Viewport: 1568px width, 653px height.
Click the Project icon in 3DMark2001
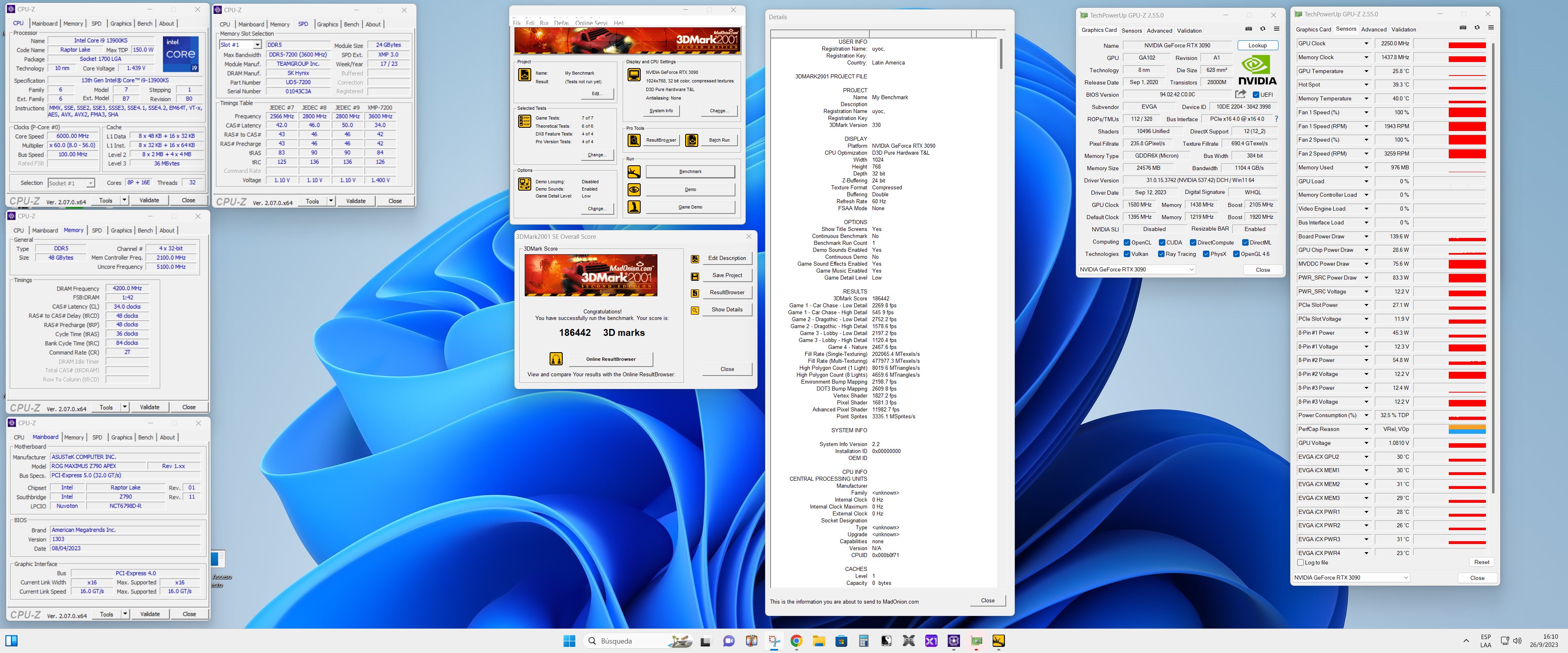524,75
